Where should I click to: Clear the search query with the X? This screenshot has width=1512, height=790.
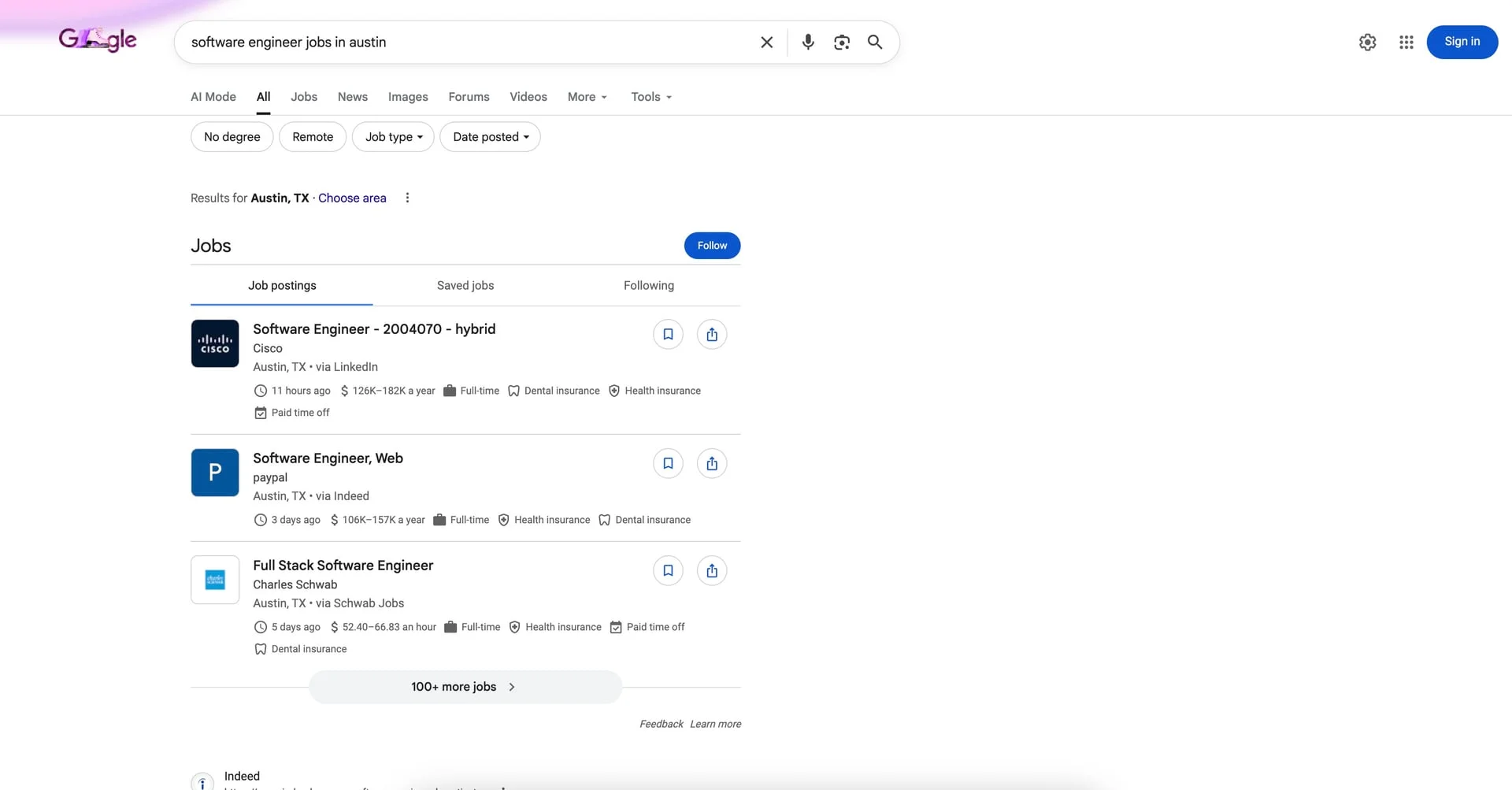[x=766, y=42]
